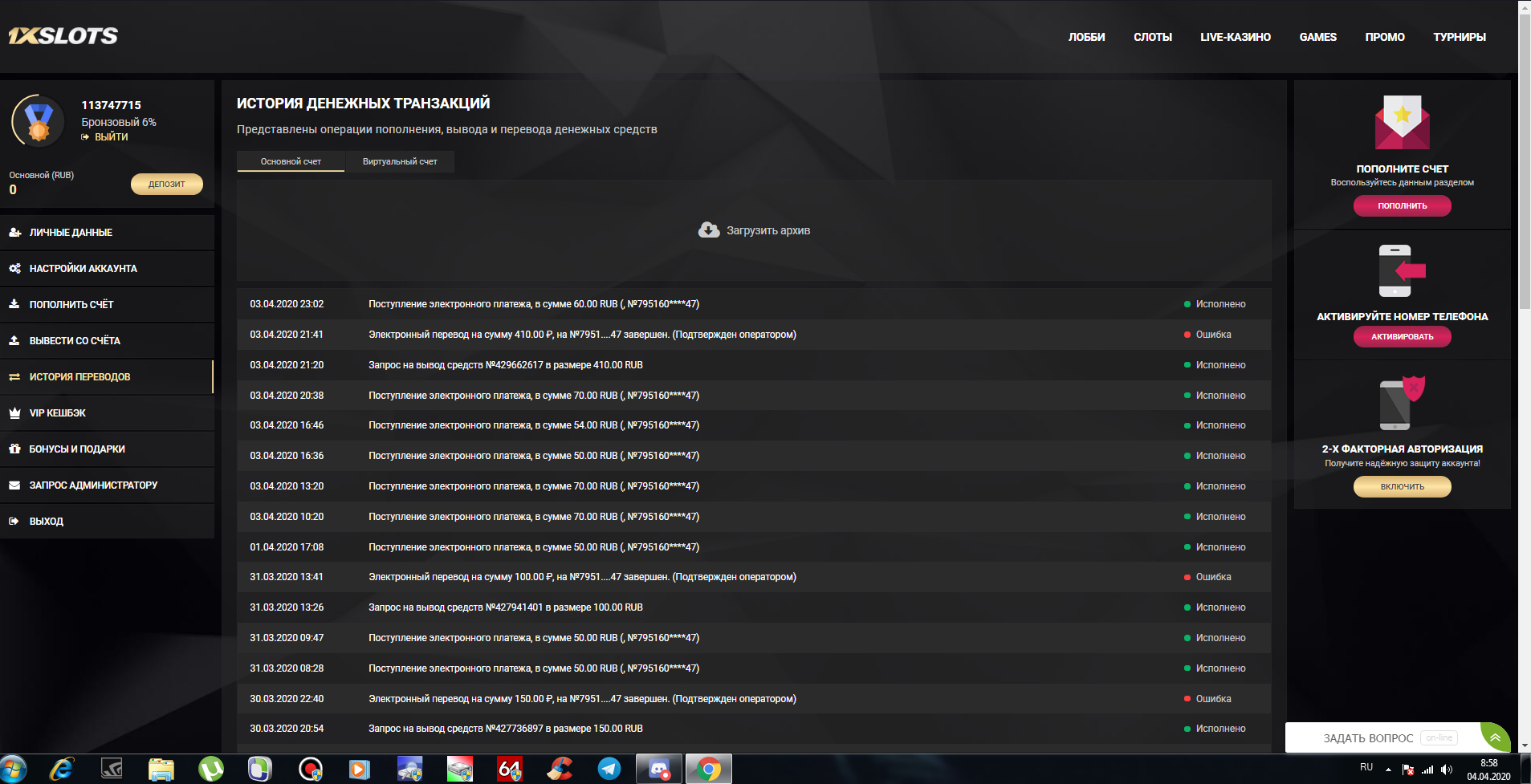Launch Google Chrome from the taskbar
Screen dimensions: 1531x784
coord(708,769)
